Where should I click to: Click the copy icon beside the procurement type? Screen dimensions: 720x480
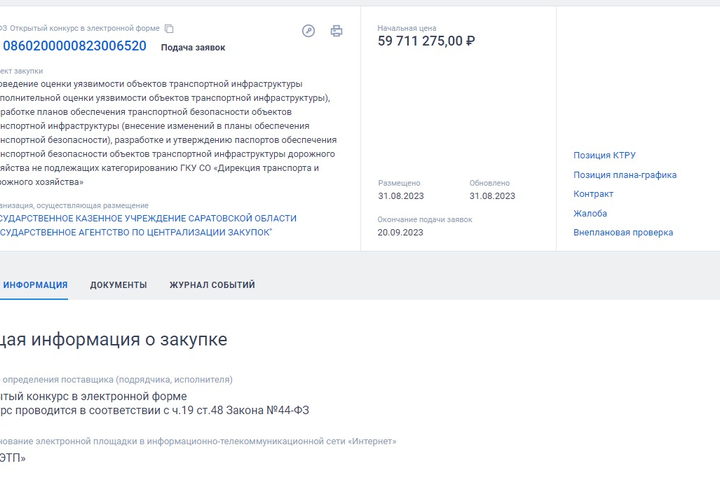(169, 29)
